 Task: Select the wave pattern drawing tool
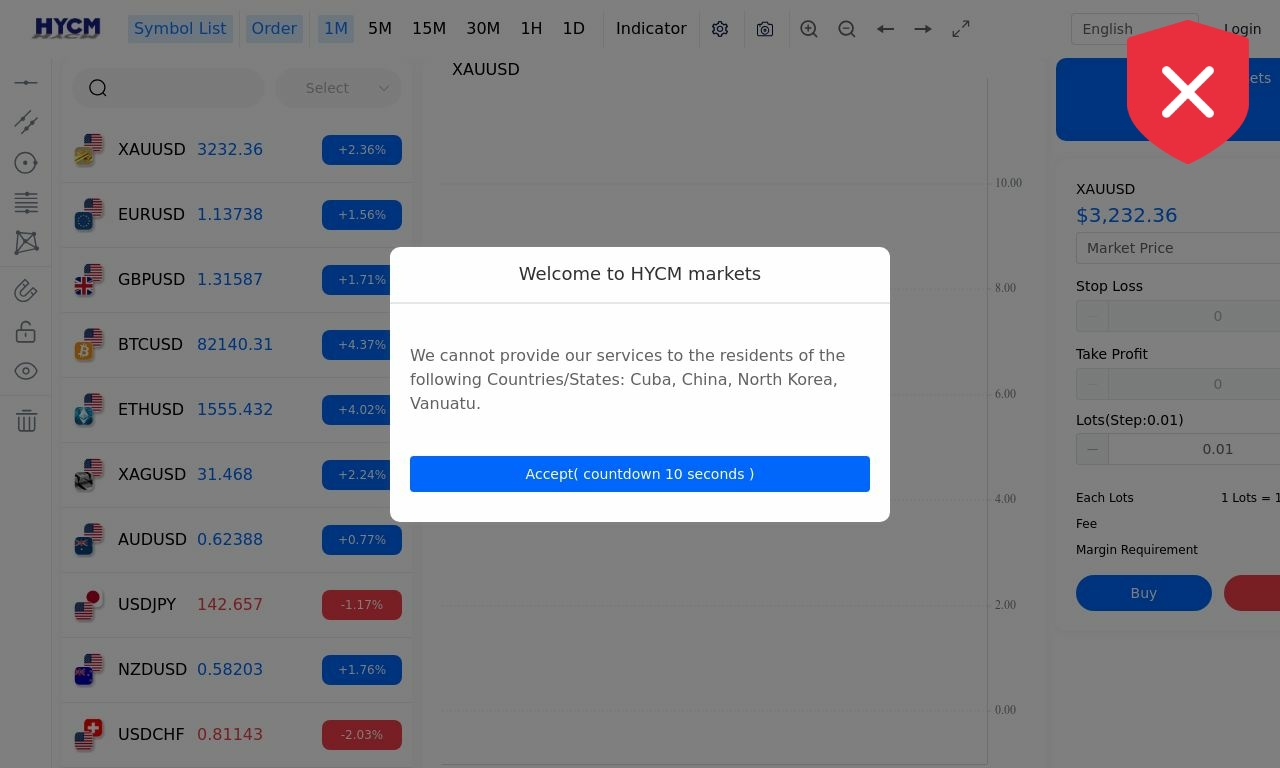tap(26, 242)
